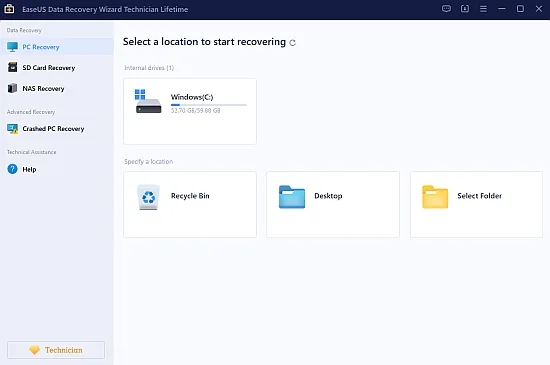Close the EaseUS Data Recovery window

[539, 9]
